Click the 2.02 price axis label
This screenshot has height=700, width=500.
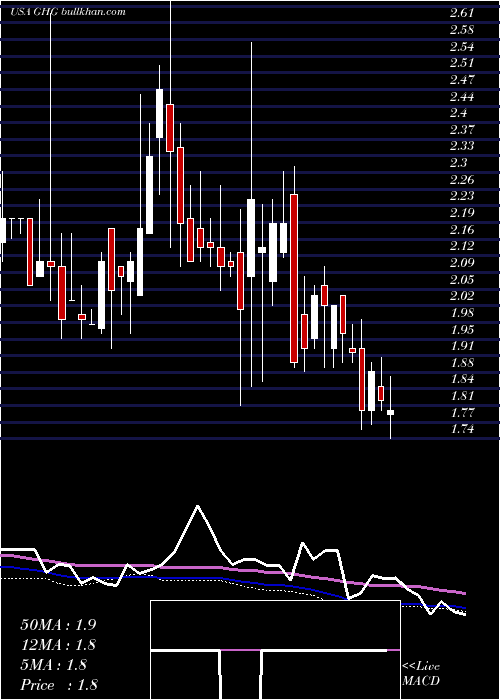click(461, 296)
